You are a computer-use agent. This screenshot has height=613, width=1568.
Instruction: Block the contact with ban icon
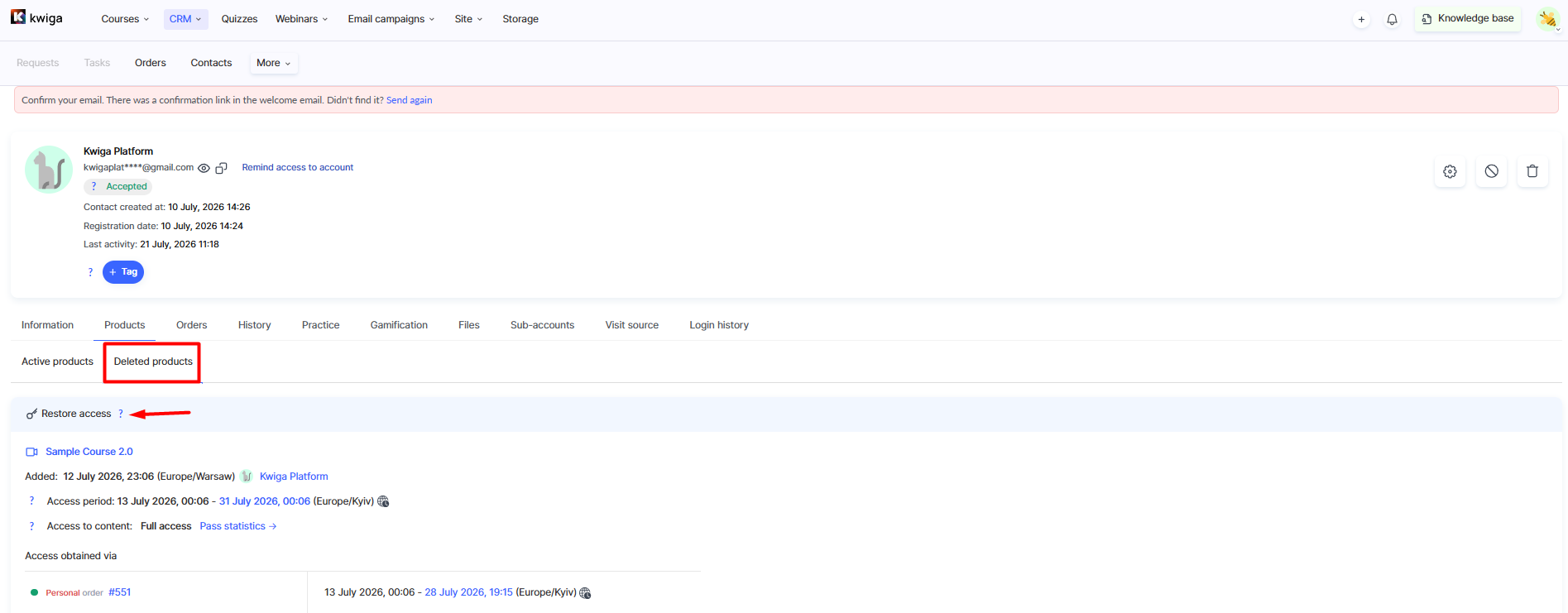tap(1491, 171)
